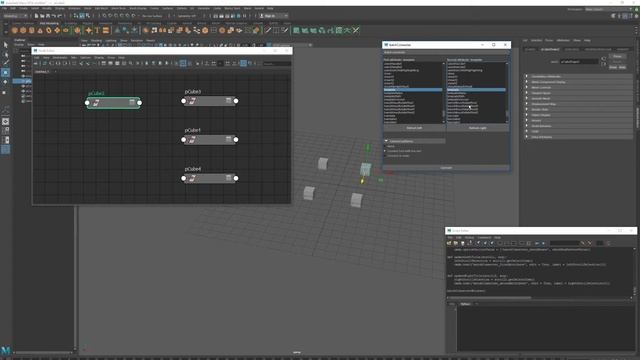Viewport: 640px width, 360px height.
Task: Expand Tessellation Attributes section
Action: coord(578,76)
